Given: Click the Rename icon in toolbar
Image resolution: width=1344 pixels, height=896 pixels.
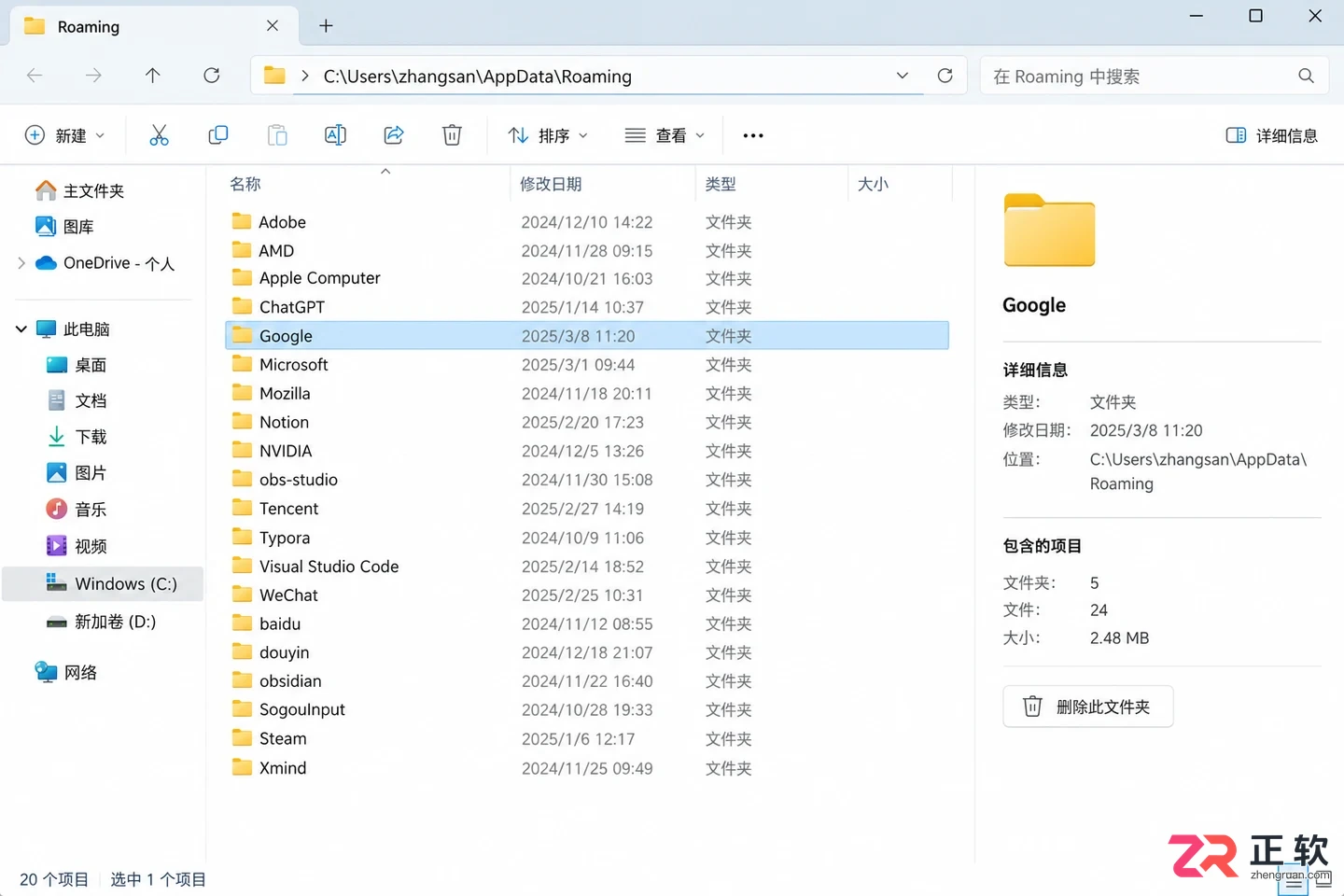Looking at the screenshot, I should (335, 135).
